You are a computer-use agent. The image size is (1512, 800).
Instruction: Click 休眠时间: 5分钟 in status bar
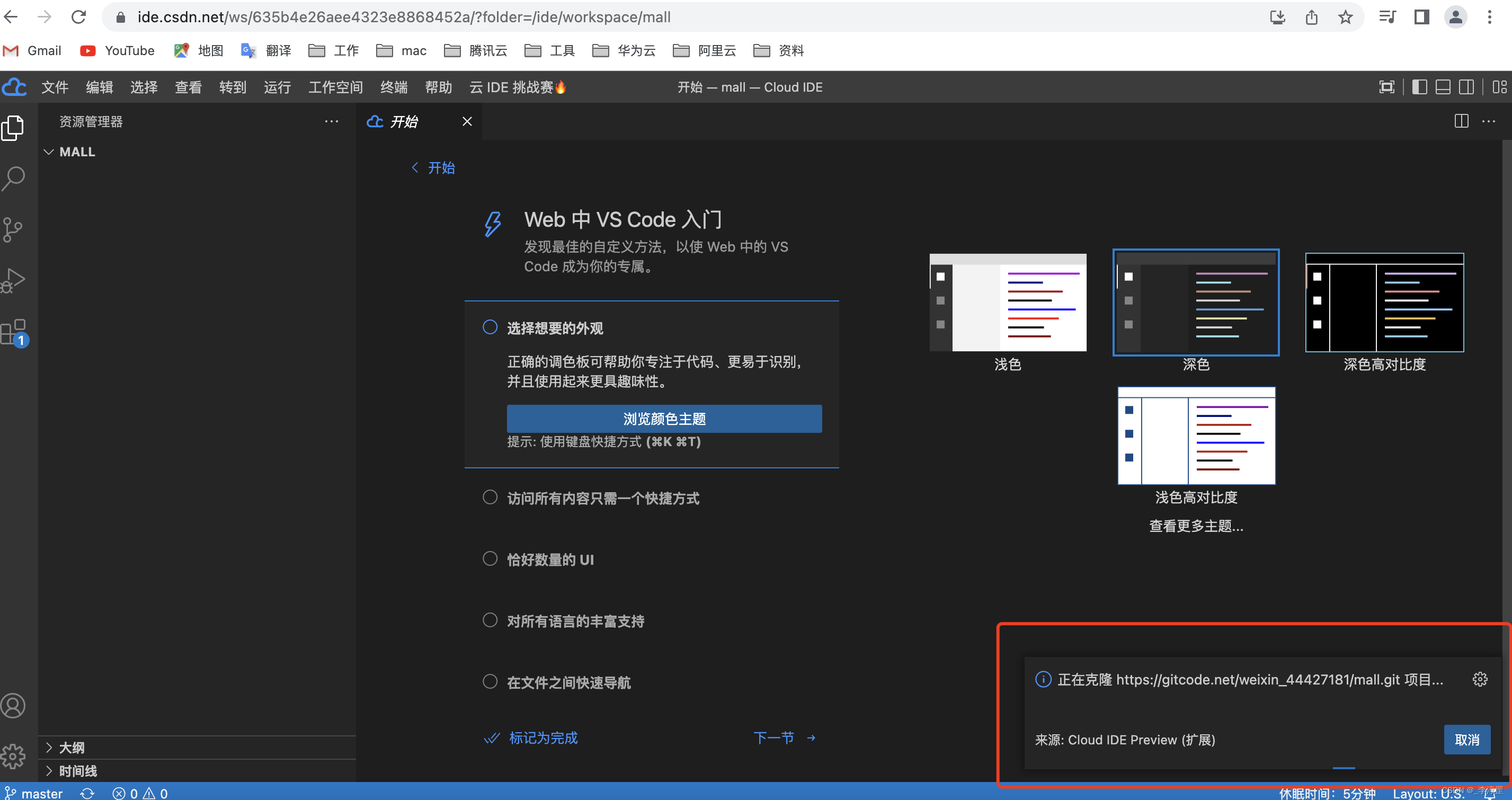pos(1327,793)
